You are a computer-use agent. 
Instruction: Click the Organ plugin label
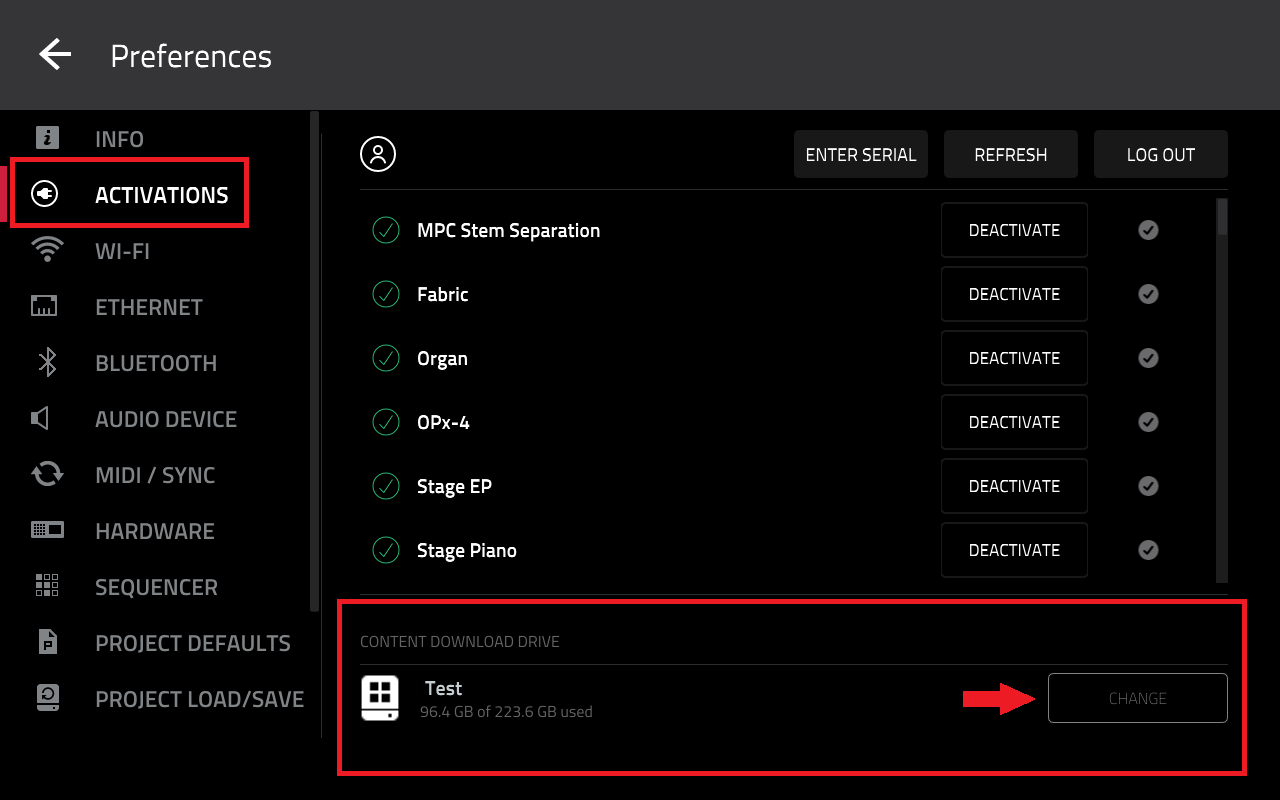[x=442, y=359]
